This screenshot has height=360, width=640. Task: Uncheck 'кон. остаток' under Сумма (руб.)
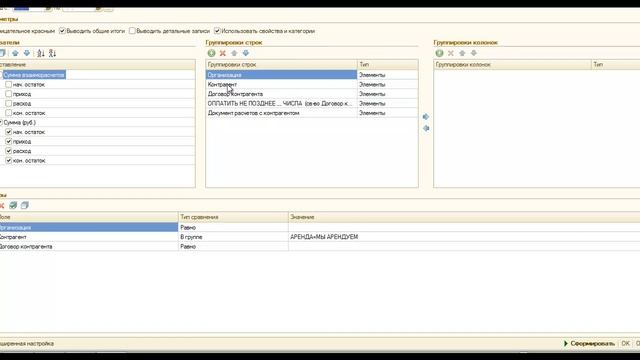(9, 160)
